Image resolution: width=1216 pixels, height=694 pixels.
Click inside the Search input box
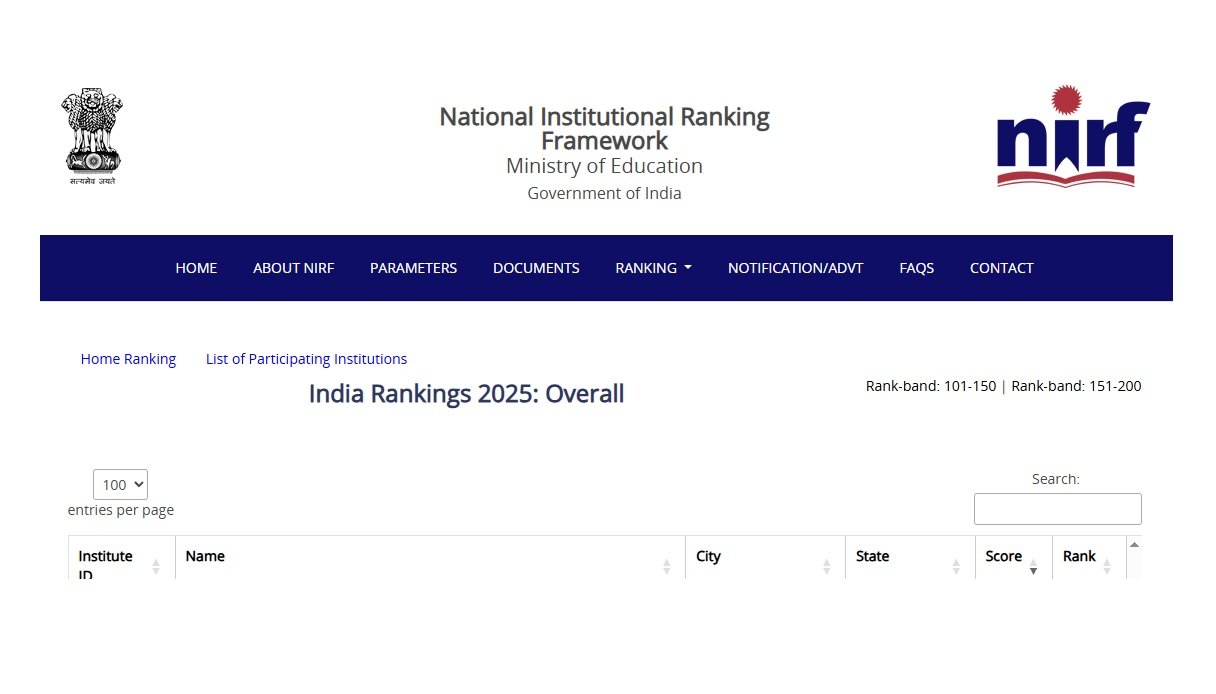pos(1057,508)
